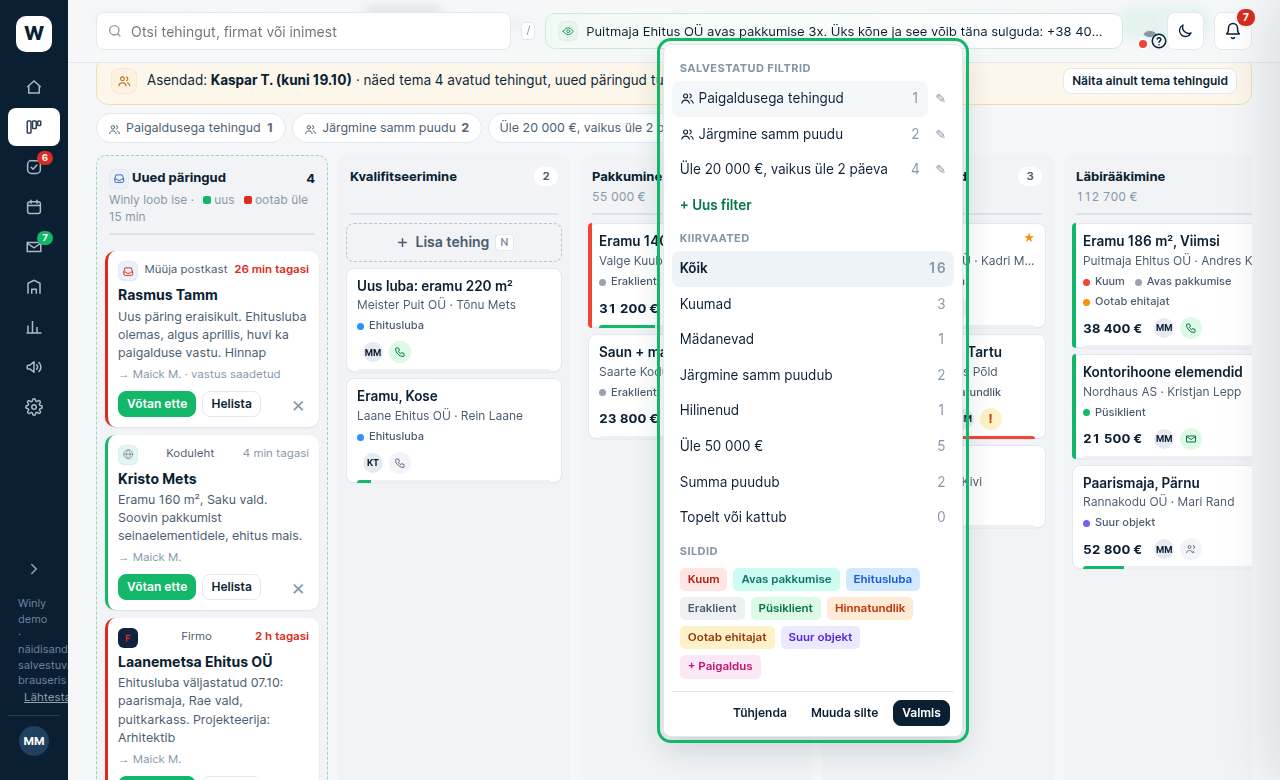Choose the Summa puudub quick view
The height and width of the screenshot is (780, 1280).
click(812, 482)
